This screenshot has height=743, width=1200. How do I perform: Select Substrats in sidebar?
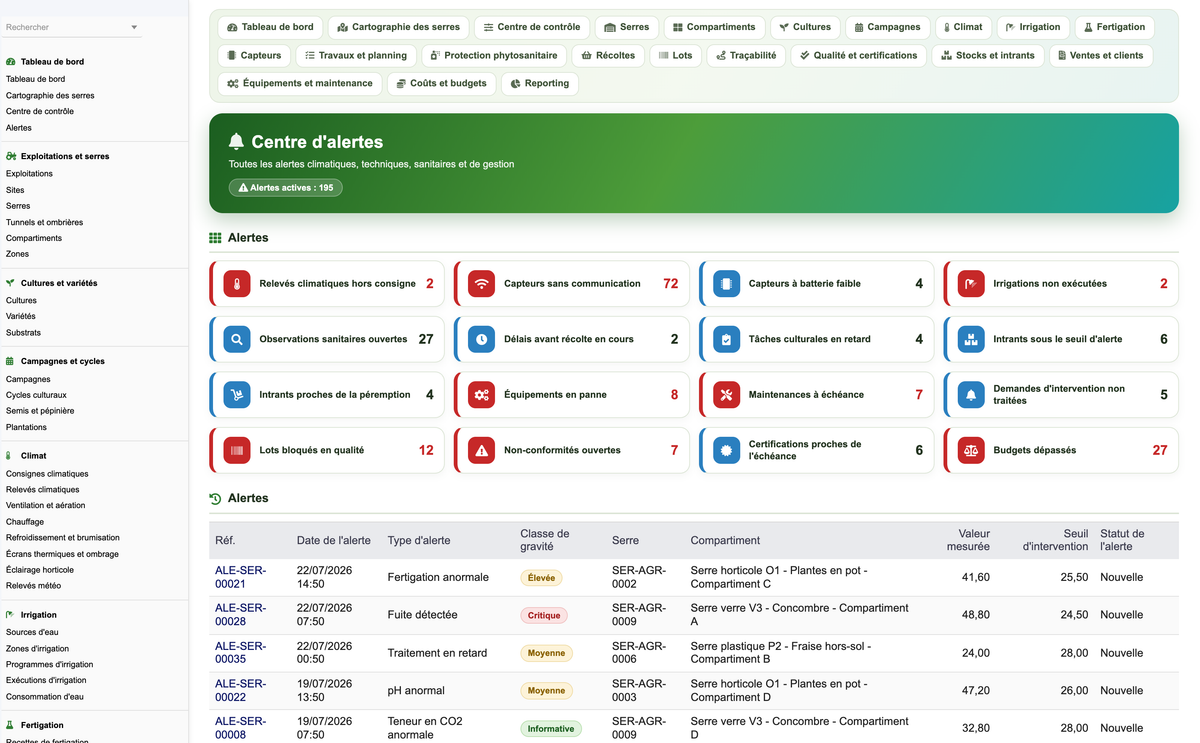click(x=23, y=332)
